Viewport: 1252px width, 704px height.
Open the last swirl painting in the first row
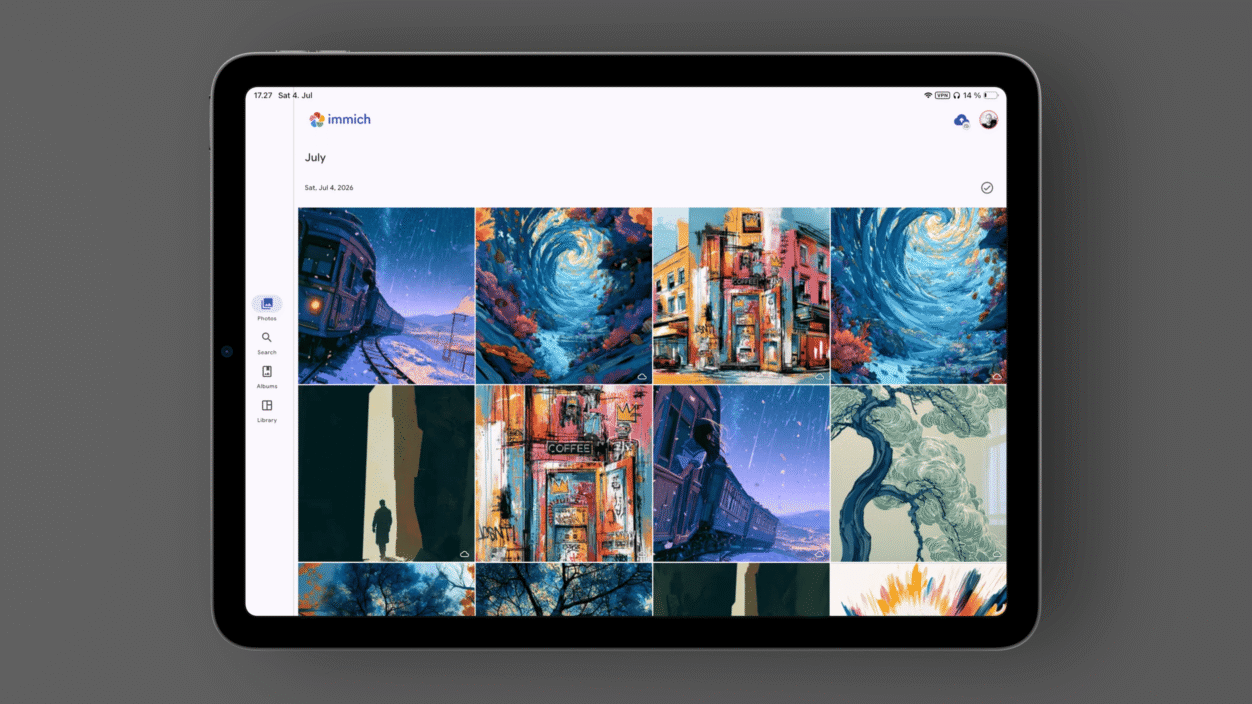919,296
